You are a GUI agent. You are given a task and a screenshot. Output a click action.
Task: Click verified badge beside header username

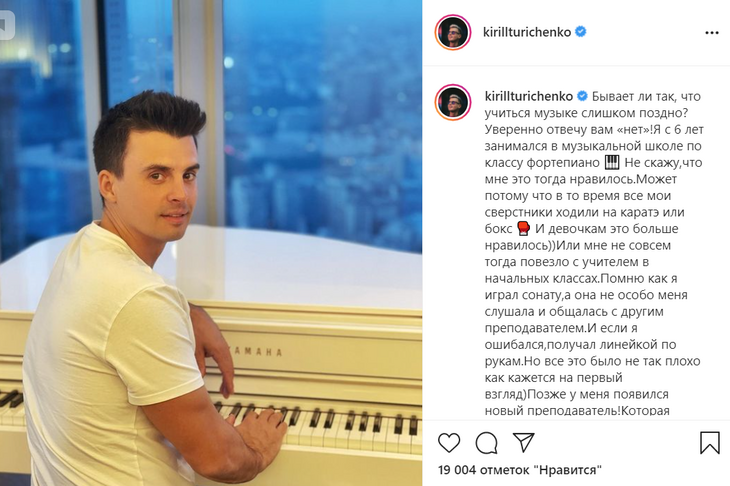(581, 32)
